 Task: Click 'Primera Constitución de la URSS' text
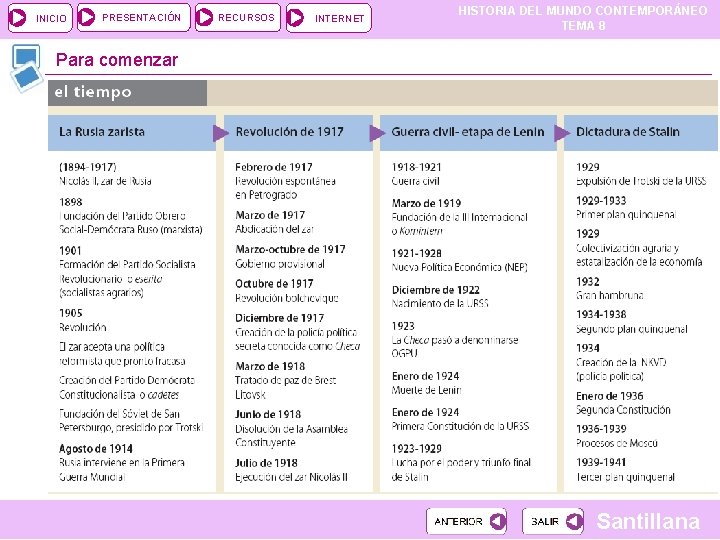click(460, 426)
